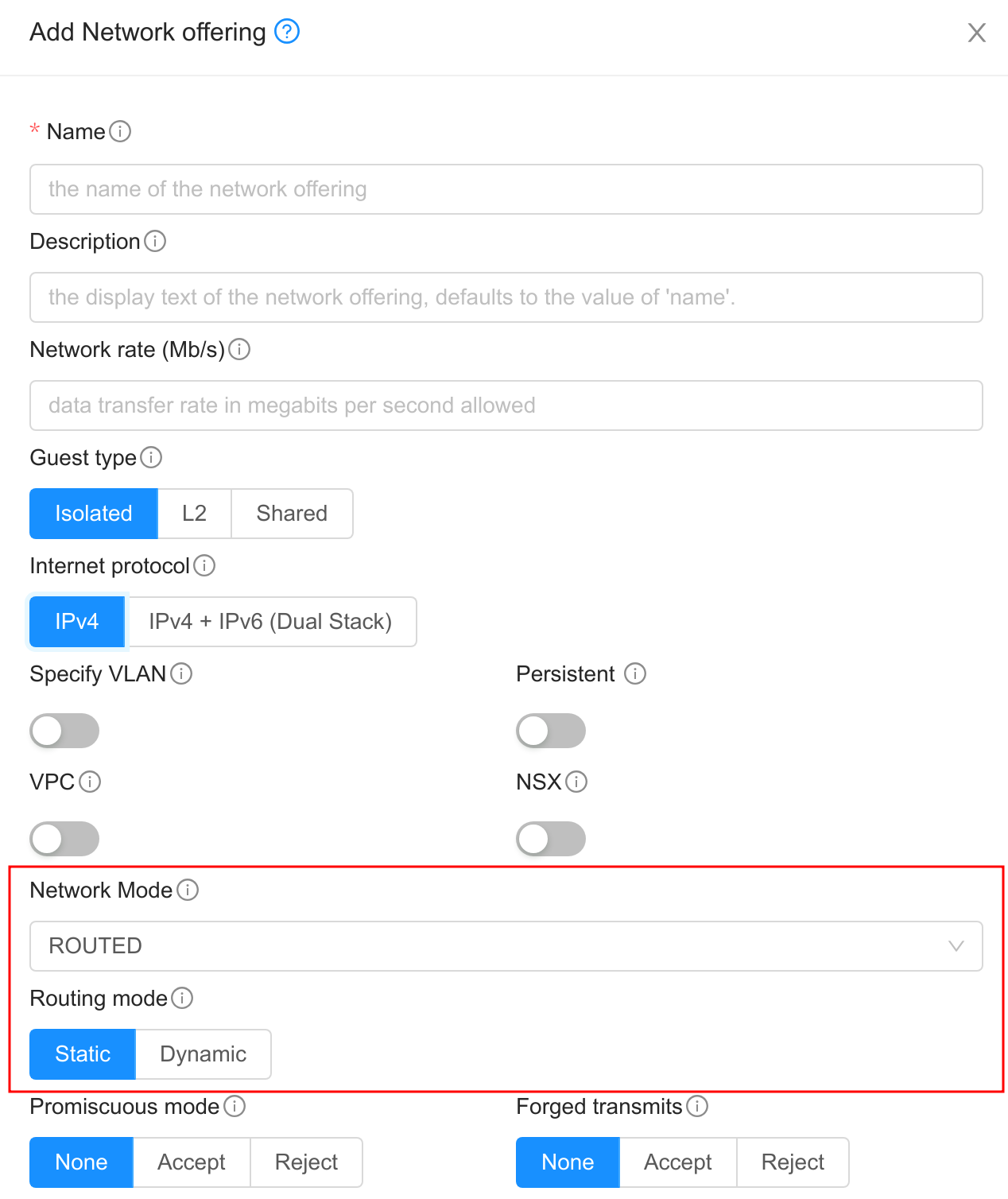Switch Internet protocol to IPv4 + IPv6 Dual Stack
The height and width of the screenshot is (1199, 1008).
(270, 621)
